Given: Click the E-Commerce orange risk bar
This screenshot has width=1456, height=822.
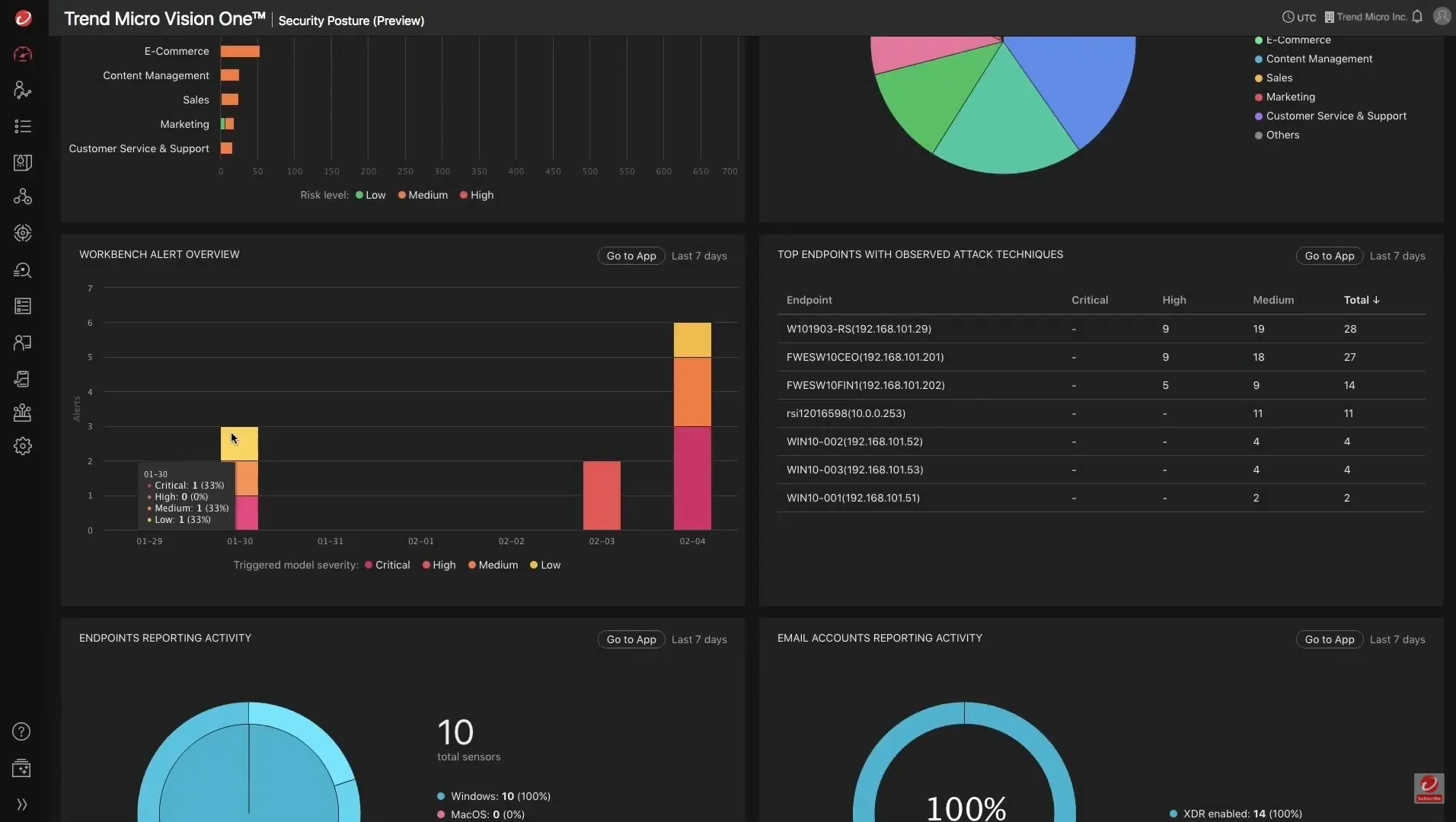Looking at the screenshot, I should click(240, 51).
